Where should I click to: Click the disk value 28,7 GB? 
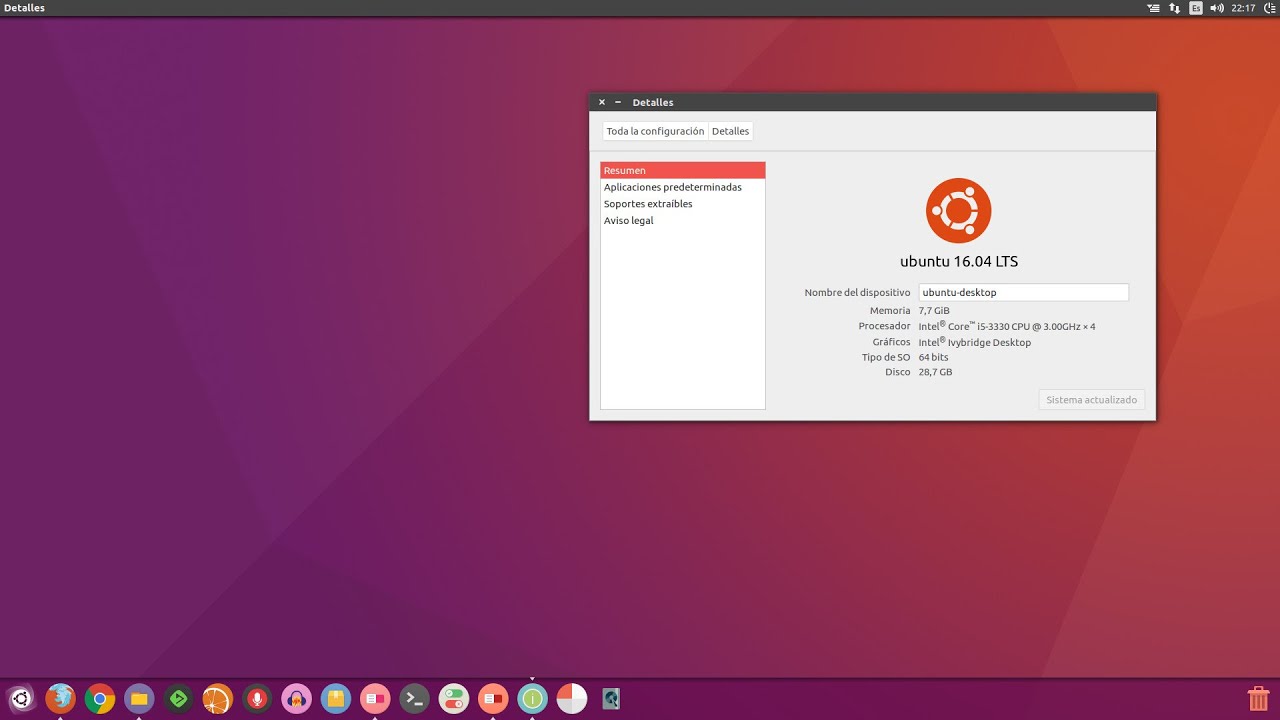pyautogui.click(x=935, y=372)
